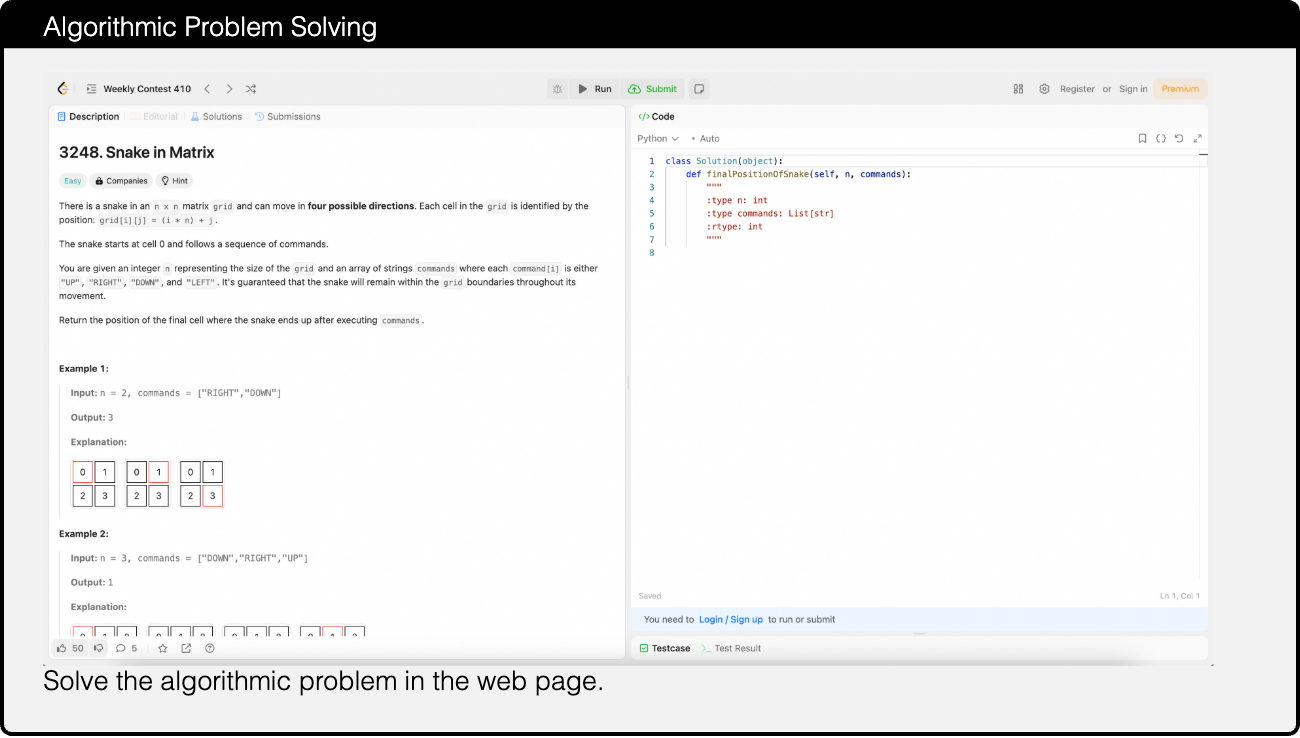The width and height of the screenshot is (1300, 738).
Task: Select the Testcase tab
Action: (x=665, y=649)
